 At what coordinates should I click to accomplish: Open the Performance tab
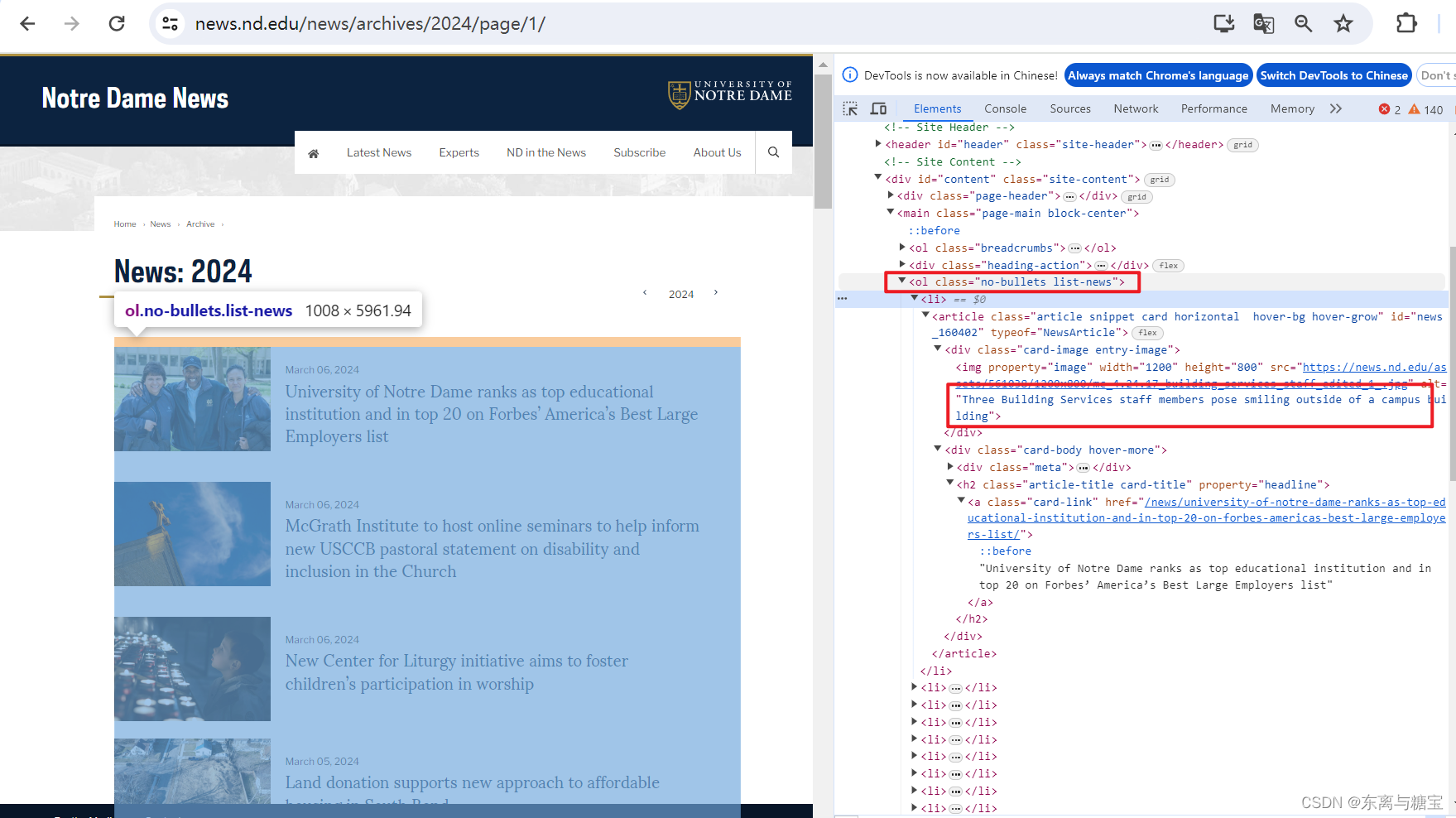[x=1213, y=108]
